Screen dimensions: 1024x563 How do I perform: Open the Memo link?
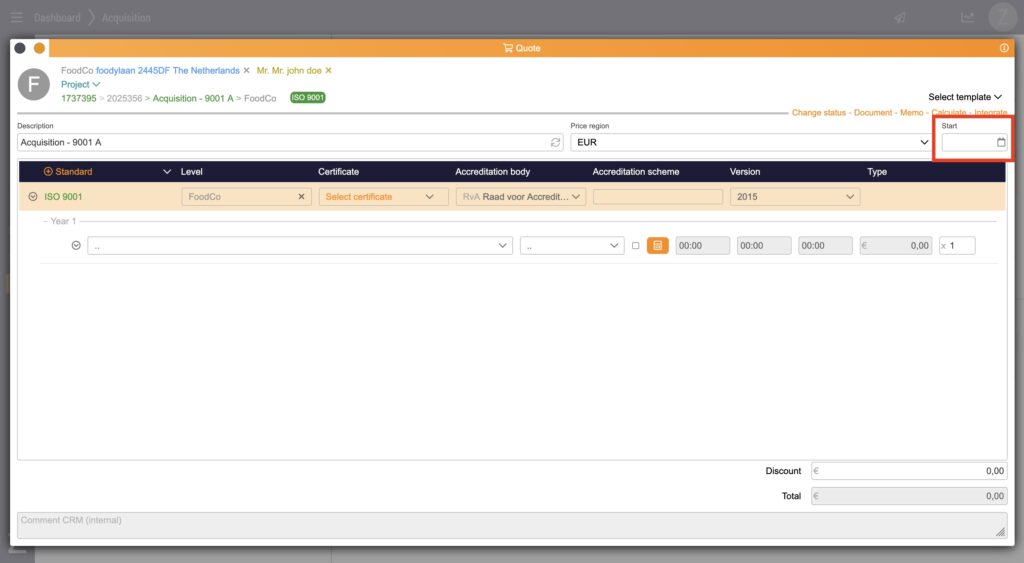click(911, 113)
